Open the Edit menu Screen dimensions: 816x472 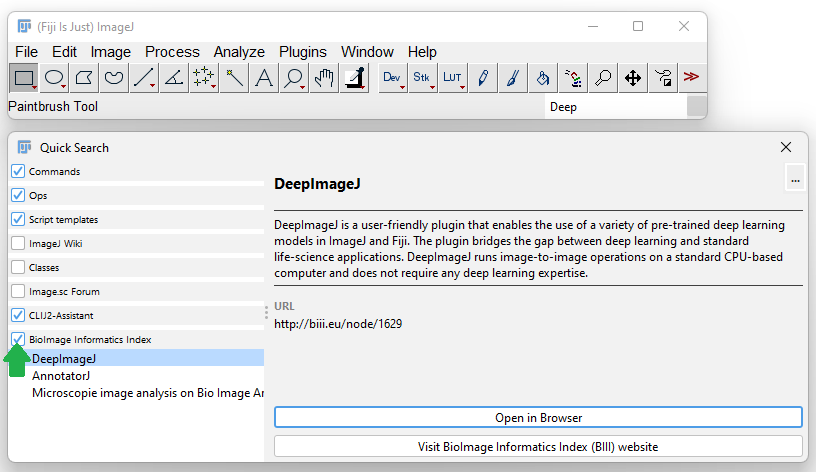click(65, 52)
